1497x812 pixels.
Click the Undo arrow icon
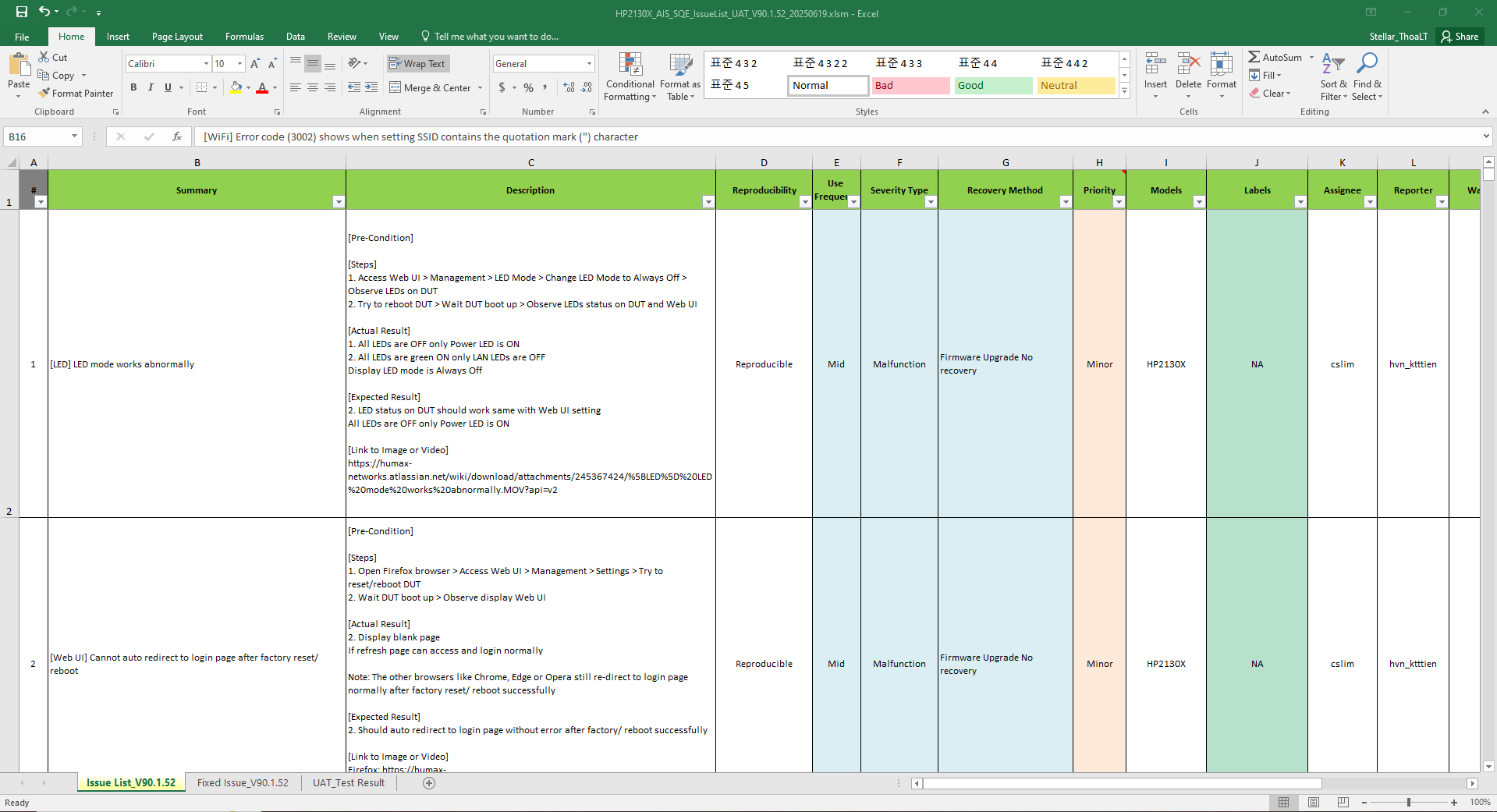(44, 12)
